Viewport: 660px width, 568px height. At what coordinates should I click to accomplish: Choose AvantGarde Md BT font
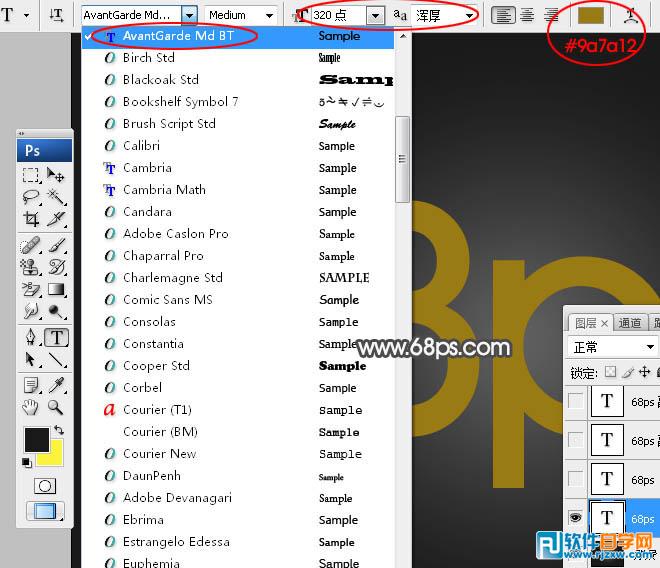238,36
